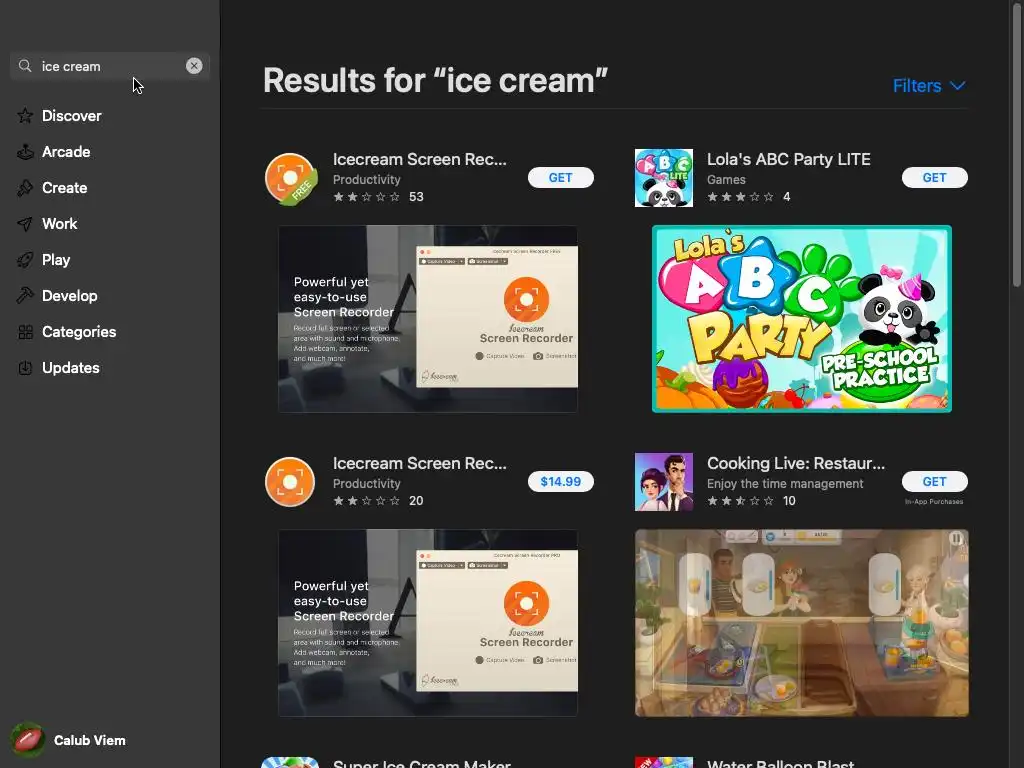This screenshot has height=768, width=1024.
Task: Open the Discover section
Action: 72,116
